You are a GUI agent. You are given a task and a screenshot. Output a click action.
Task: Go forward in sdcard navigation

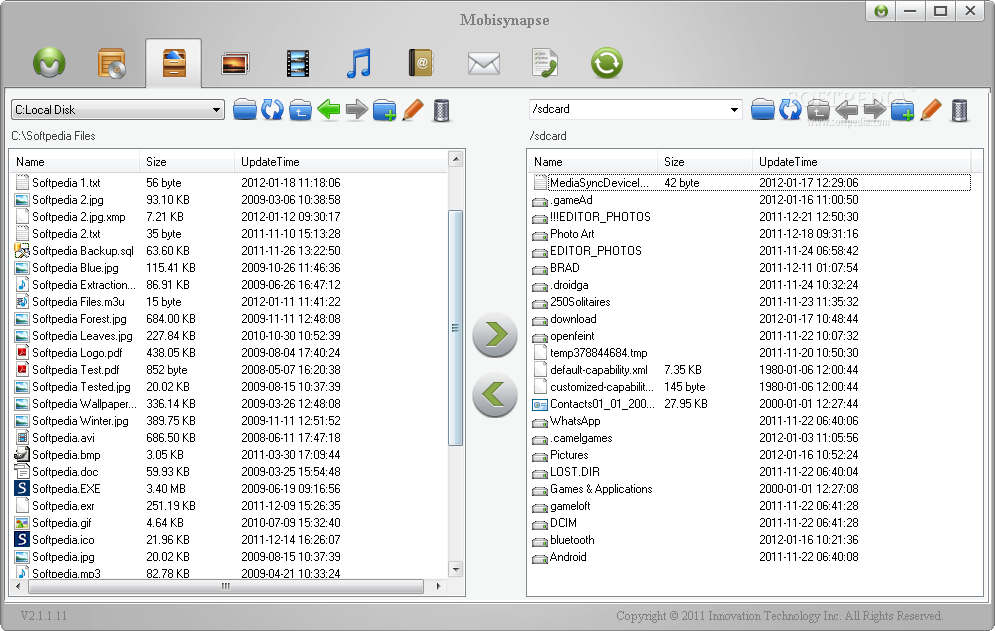click(874, 109)
